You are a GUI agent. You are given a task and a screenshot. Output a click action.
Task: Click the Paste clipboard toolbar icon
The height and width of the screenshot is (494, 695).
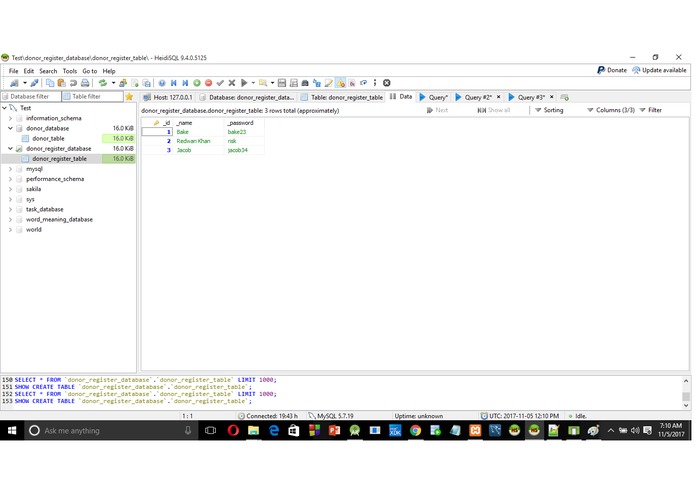62,83
